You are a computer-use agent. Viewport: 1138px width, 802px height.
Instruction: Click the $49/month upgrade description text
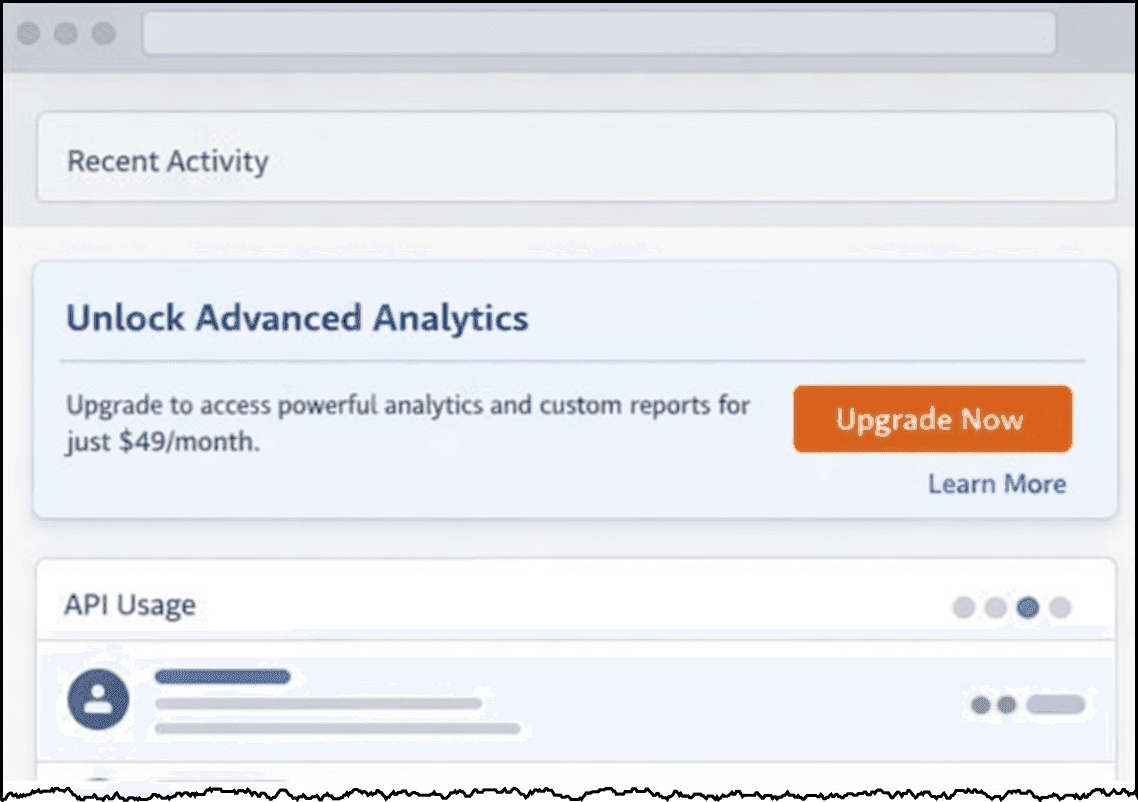click(407, 423)
